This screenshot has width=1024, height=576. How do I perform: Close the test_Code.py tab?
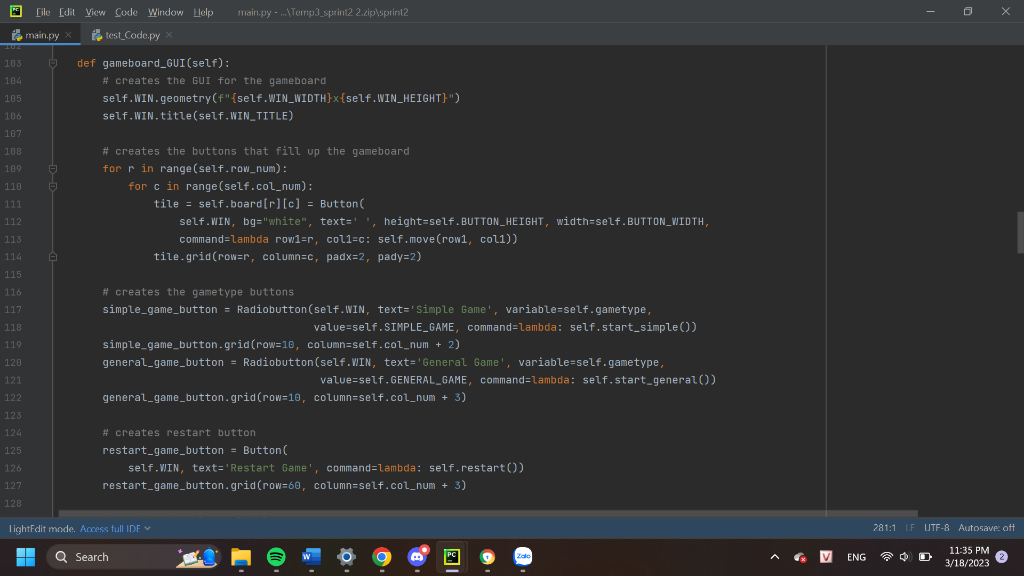pos(169,35)
